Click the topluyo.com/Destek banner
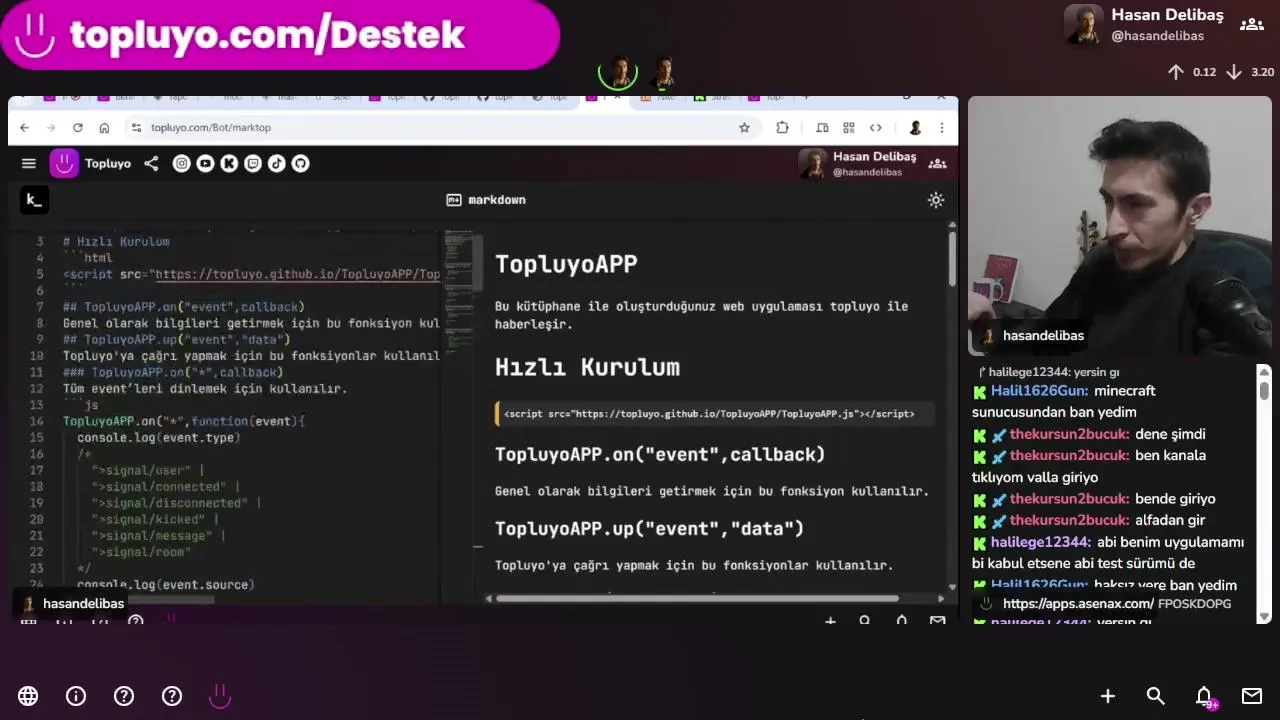1280x720 pixels. 280,35
